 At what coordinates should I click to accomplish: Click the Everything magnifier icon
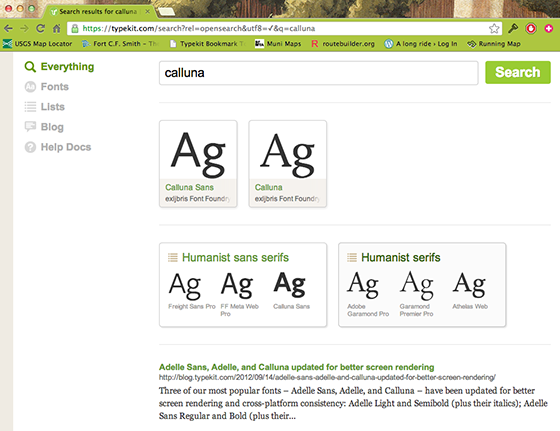point(30,67)
